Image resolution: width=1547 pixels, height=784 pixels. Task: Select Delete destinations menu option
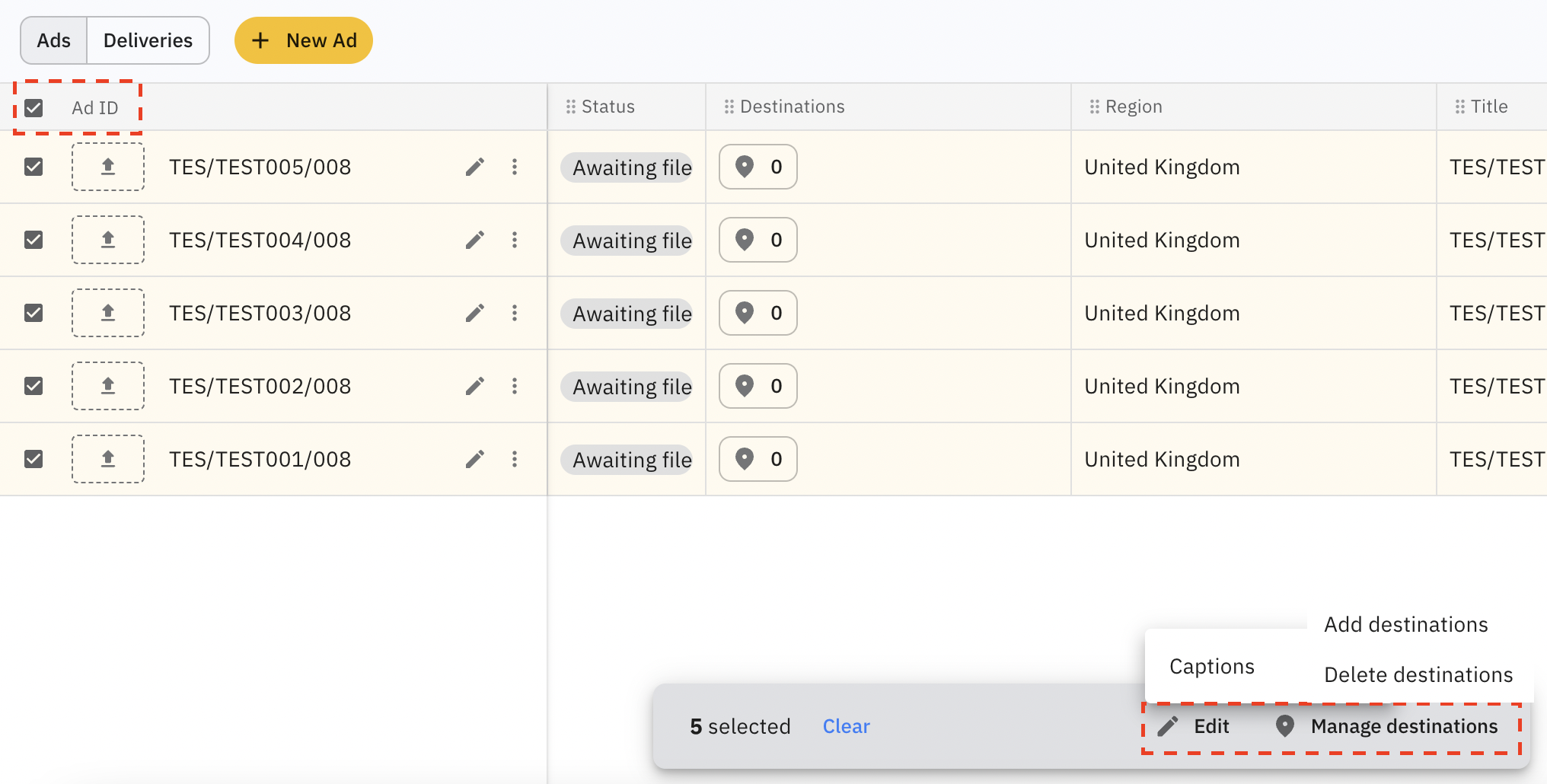(x=1418, y=675)
